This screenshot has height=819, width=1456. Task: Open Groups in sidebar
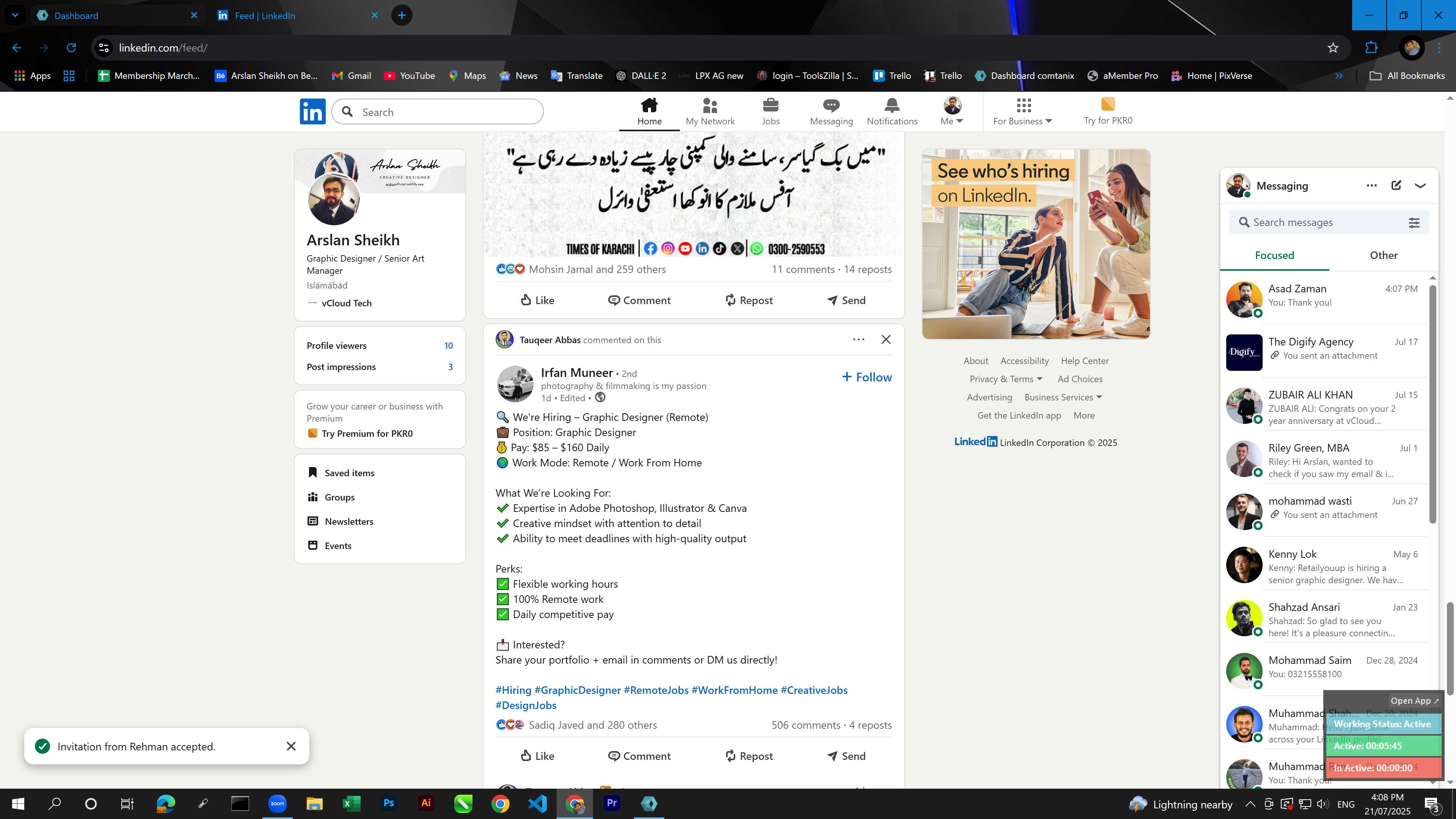[331, 497]
